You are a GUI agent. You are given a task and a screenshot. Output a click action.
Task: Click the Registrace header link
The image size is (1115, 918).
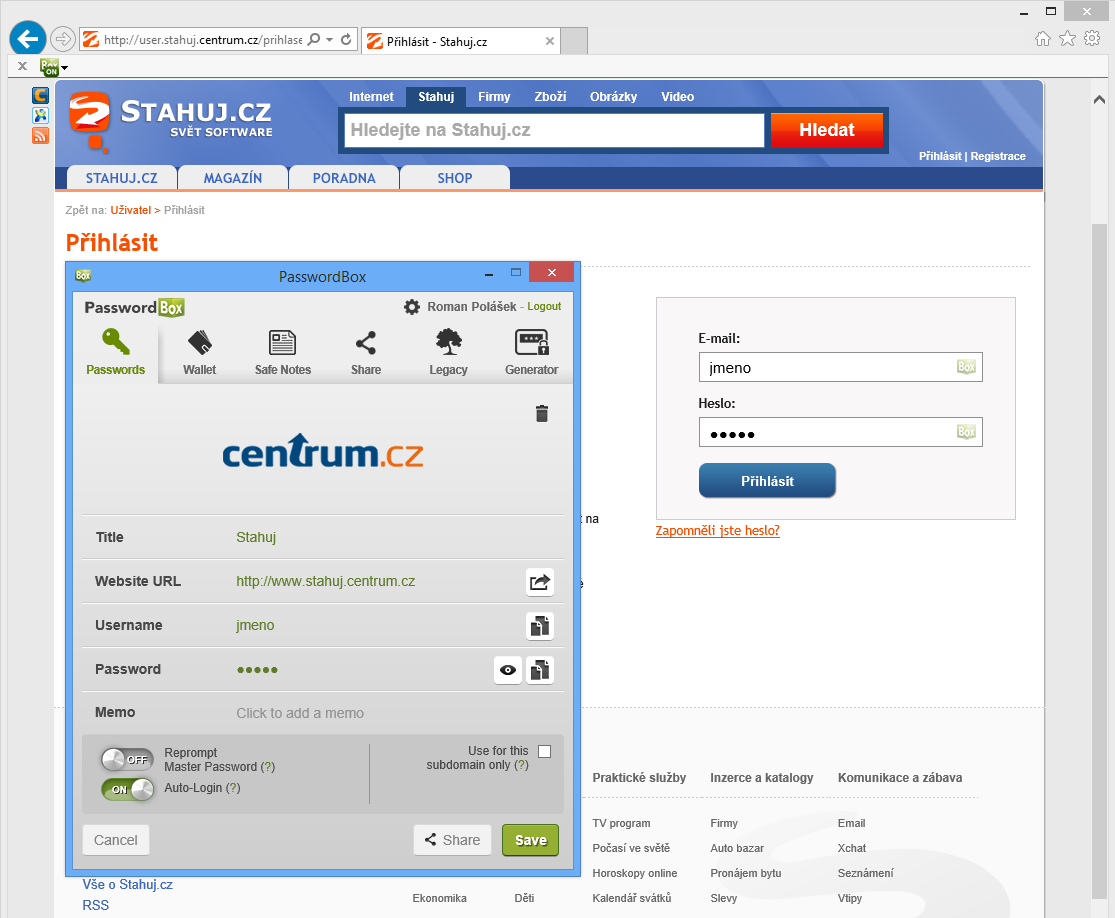point(998,156)
